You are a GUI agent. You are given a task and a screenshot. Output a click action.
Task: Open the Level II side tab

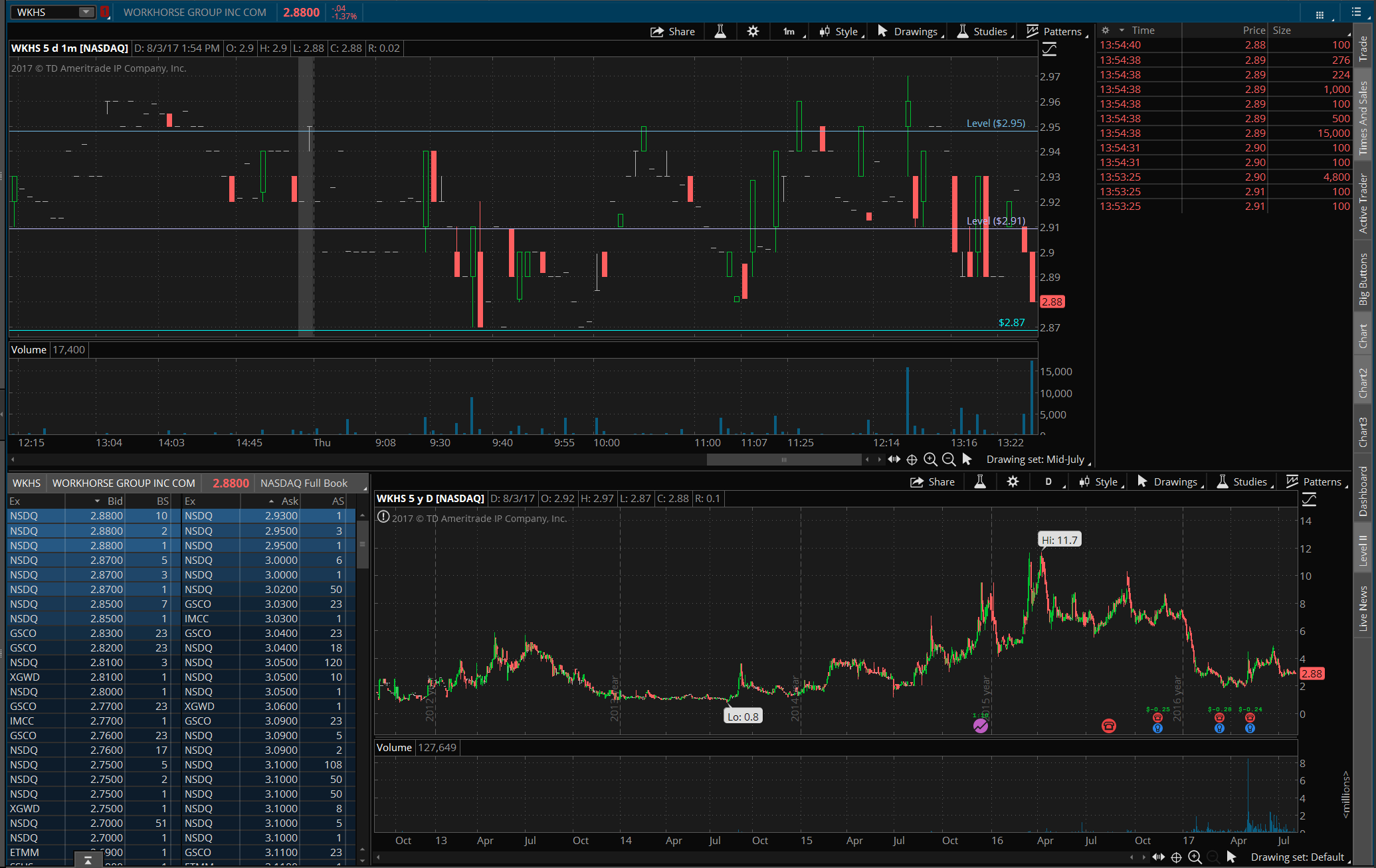coord(1363,549)
